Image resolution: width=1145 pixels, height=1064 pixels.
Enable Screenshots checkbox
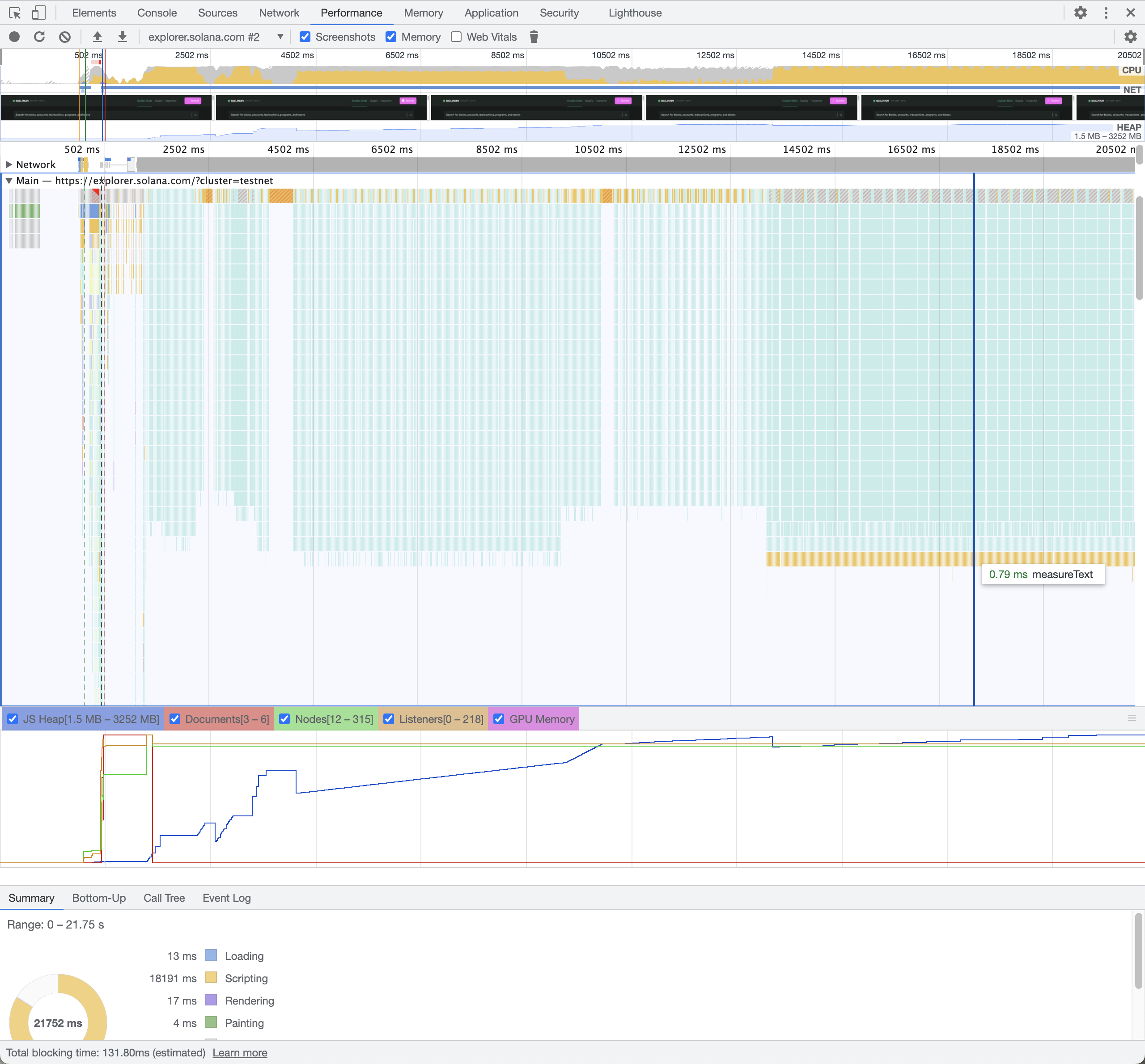tap(305, 37)
